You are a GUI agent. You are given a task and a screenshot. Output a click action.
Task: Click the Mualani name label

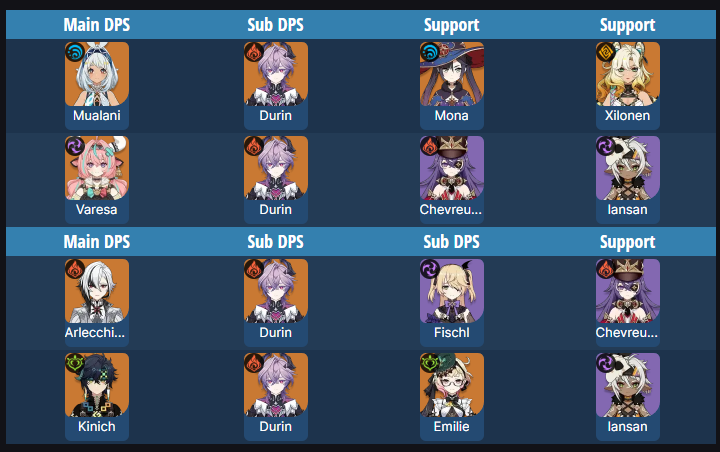pyautogui.click(x=97, y=115)
